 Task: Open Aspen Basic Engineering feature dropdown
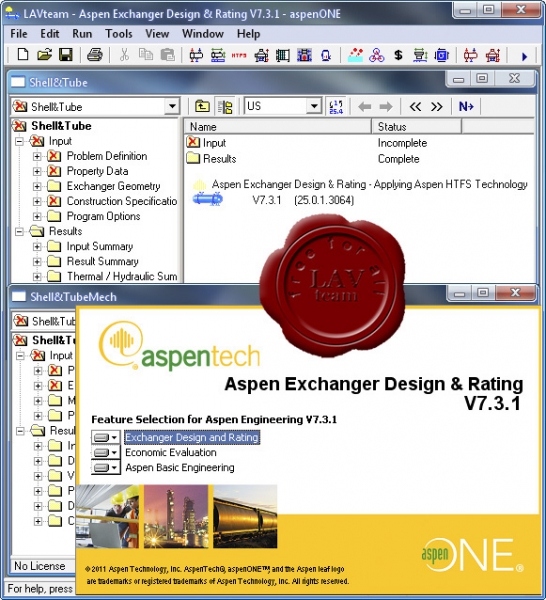click(106, 468)
